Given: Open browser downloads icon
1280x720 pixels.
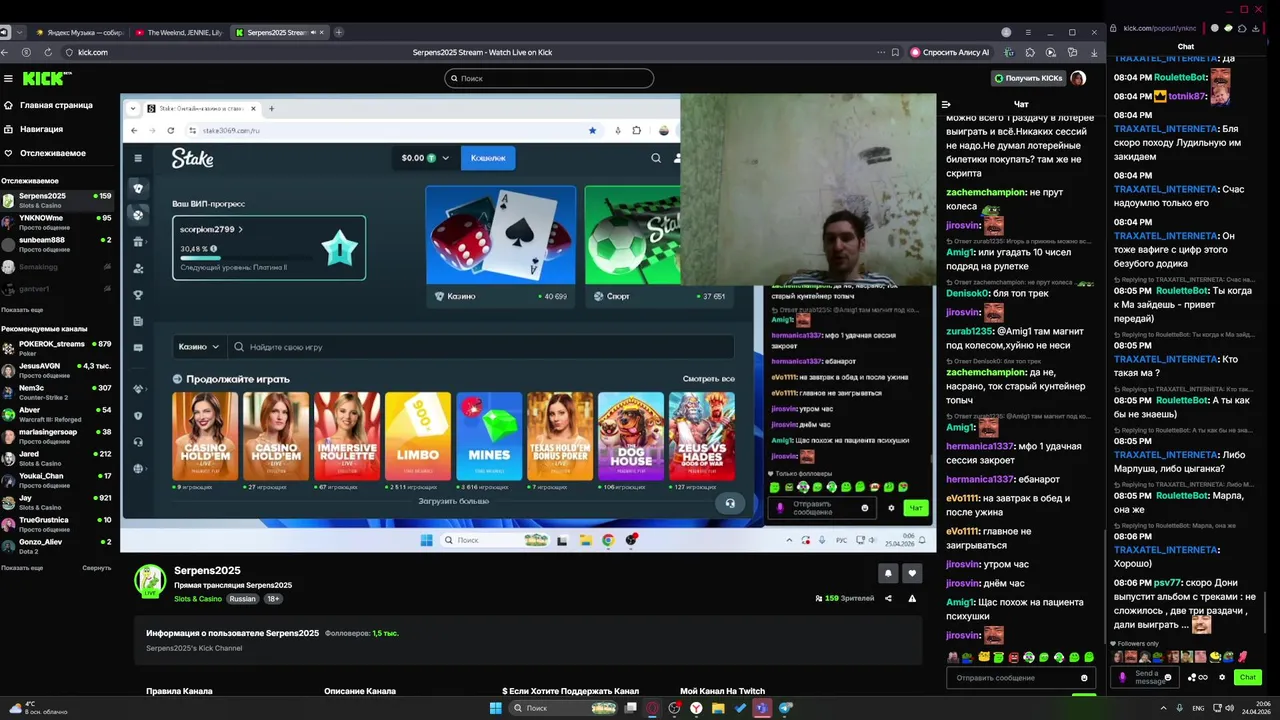Looking at the screenshot, I should click(x=1092, y=52).
